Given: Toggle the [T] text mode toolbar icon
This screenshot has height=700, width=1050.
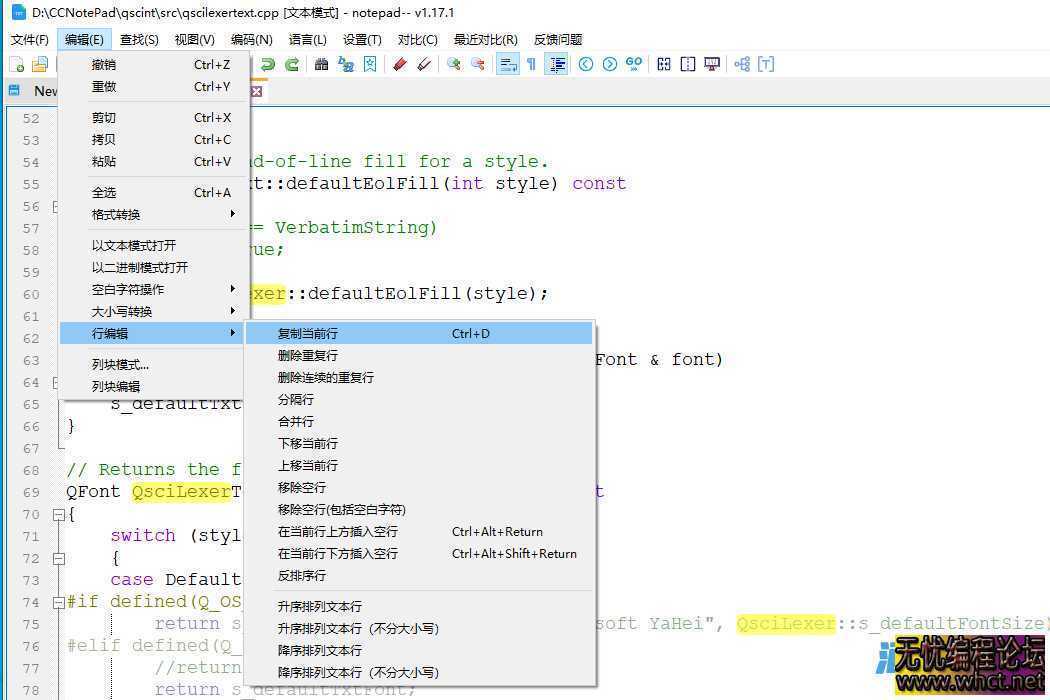Looking at the screenshot, I should pyautogui.click(x=765, y=64).
